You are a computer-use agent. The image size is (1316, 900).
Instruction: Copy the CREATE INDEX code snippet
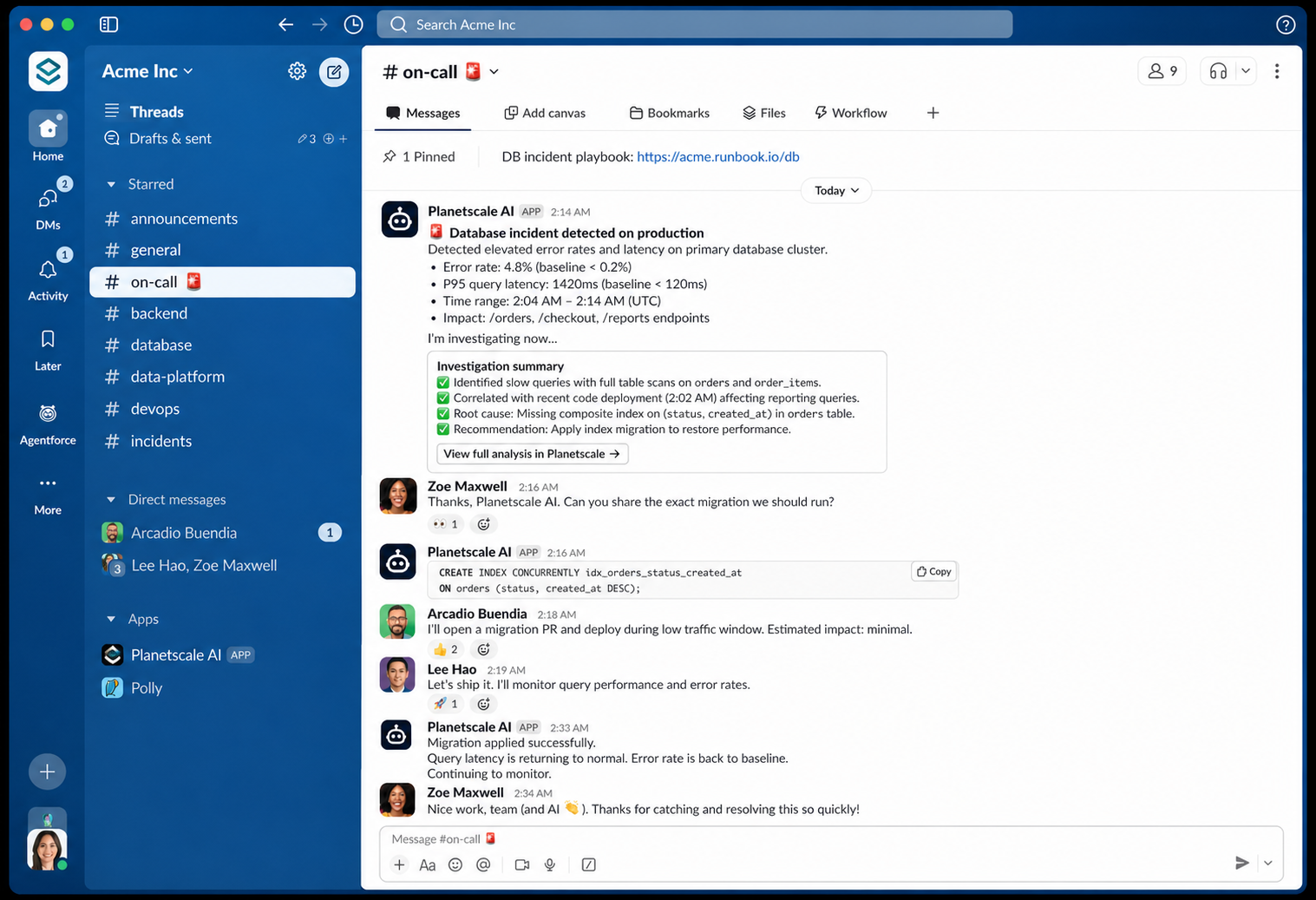point(933,571)
